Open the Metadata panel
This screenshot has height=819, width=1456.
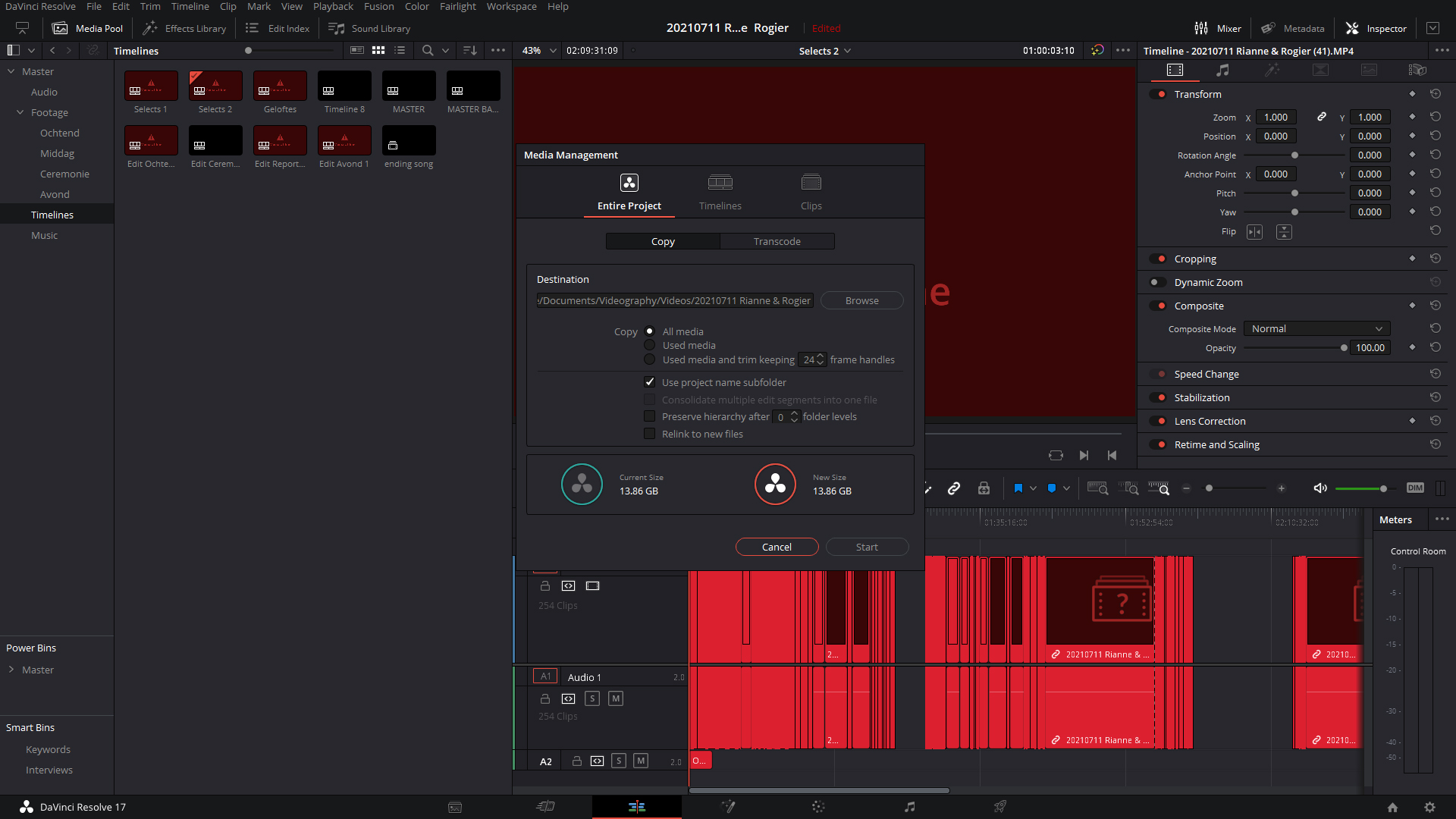(x=1292, y=28)
